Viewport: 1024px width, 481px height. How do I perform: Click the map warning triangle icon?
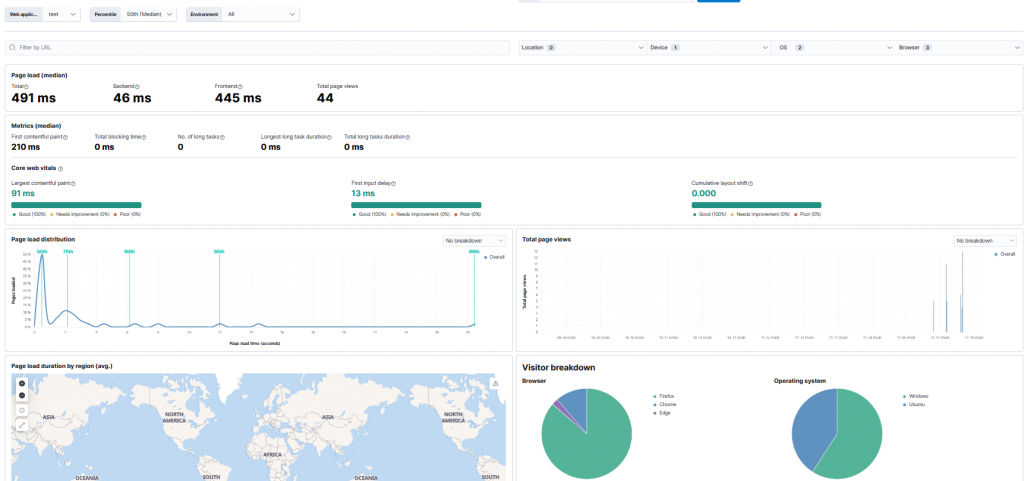pos(495,384)
